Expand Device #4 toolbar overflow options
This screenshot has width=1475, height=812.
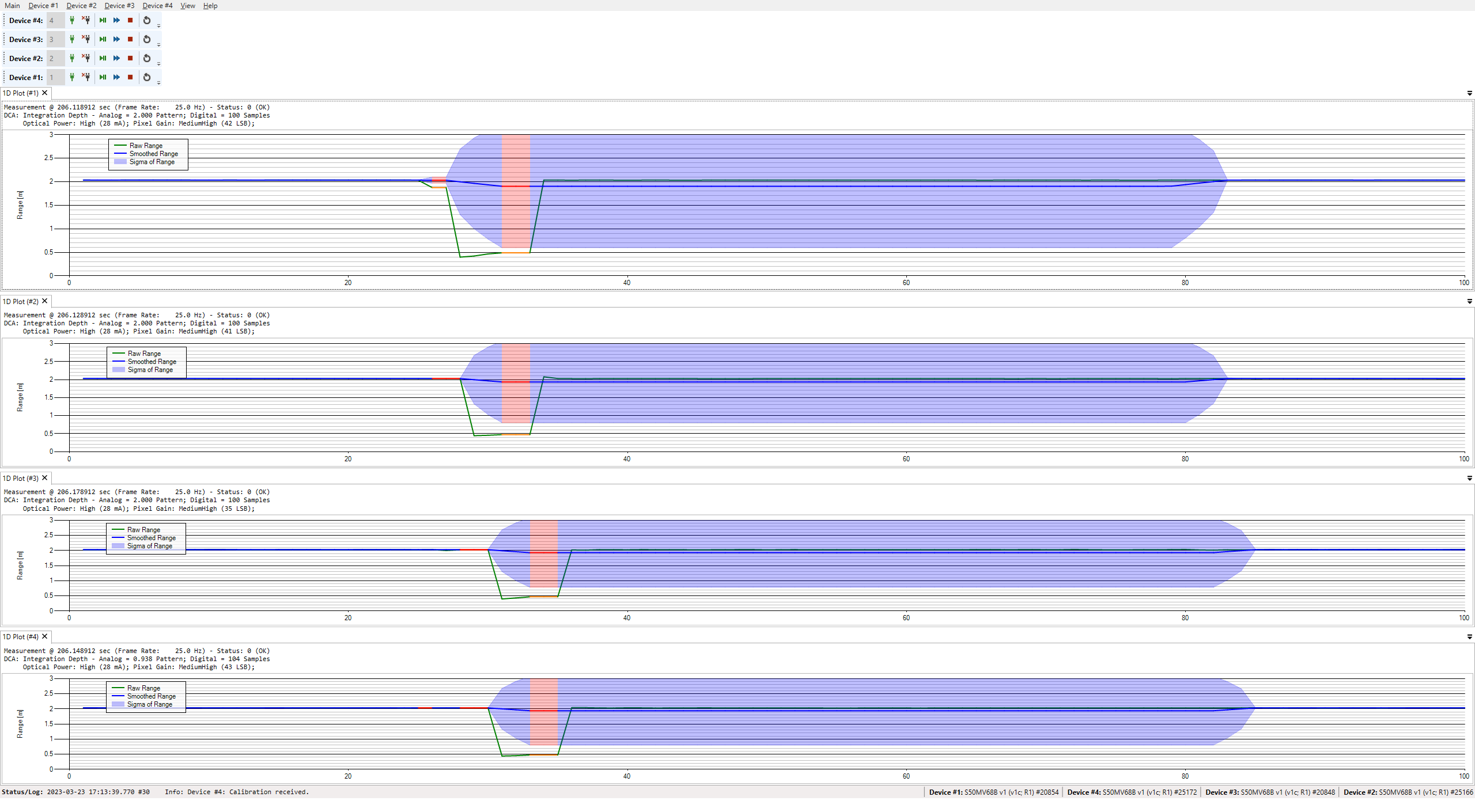coord(159,25)
